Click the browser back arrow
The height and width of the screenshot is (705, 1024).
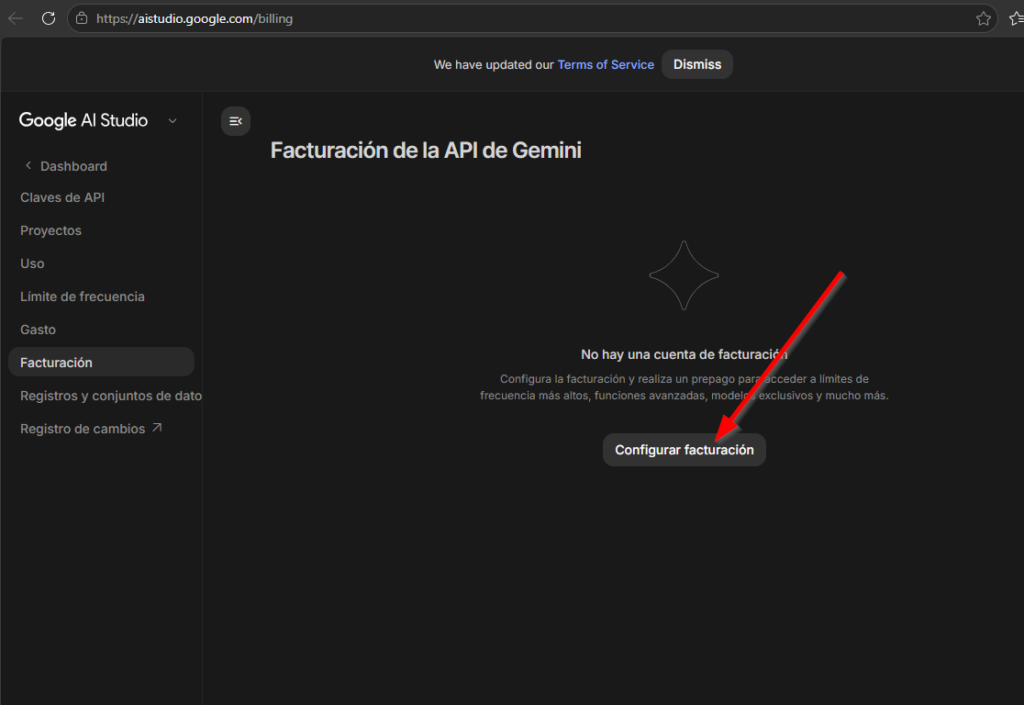(x=15, y=18)
